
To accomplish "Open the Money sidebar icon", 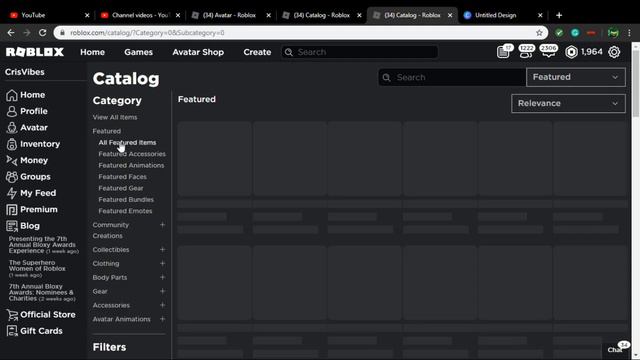I will coord(11,160).
